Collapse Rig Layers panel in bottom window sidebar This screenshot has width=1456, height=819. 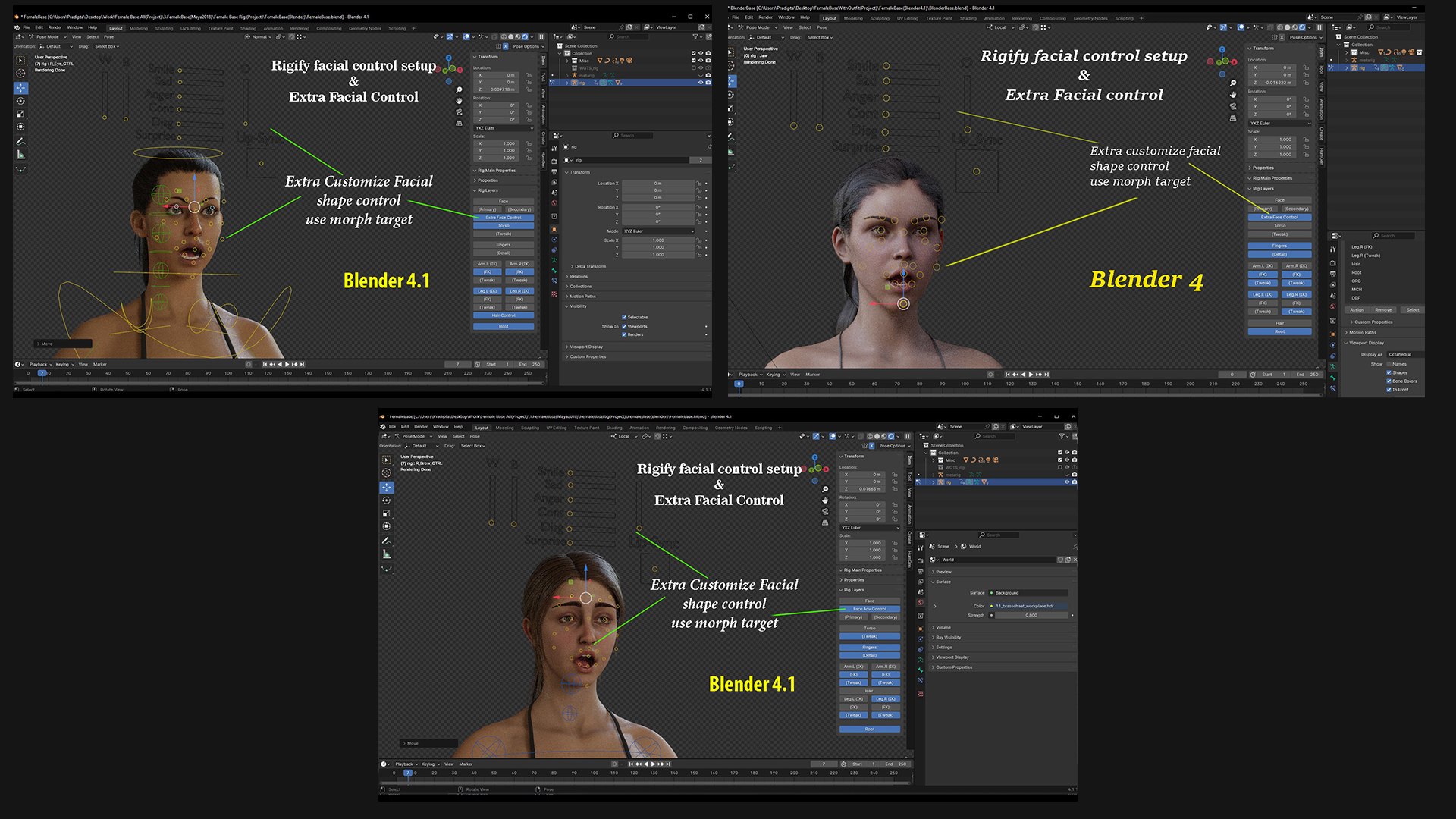[853, 589]
